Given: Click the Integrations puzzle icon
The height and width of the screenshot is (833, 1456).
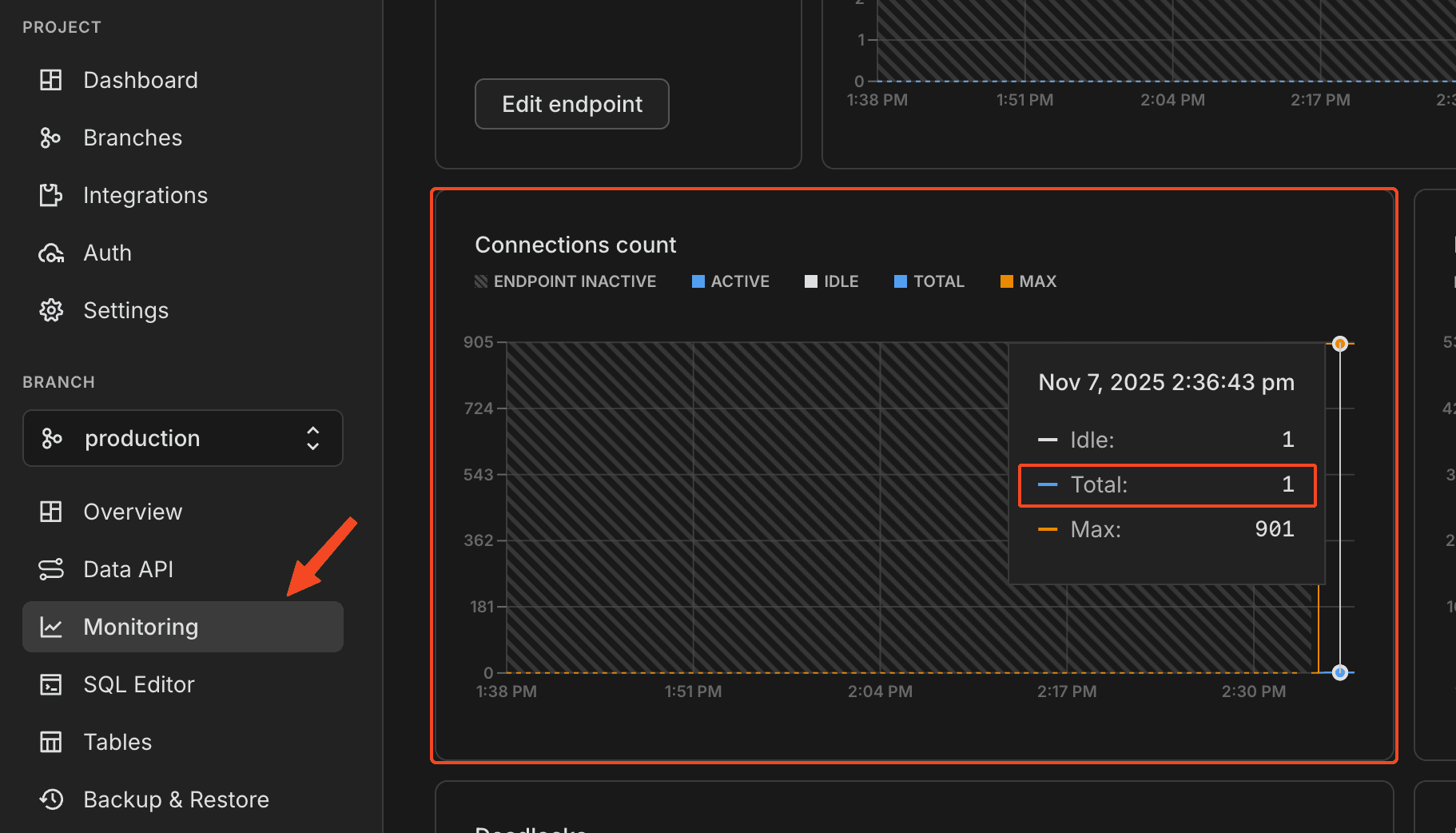Looking at the screenshot, I should (50, 195).
